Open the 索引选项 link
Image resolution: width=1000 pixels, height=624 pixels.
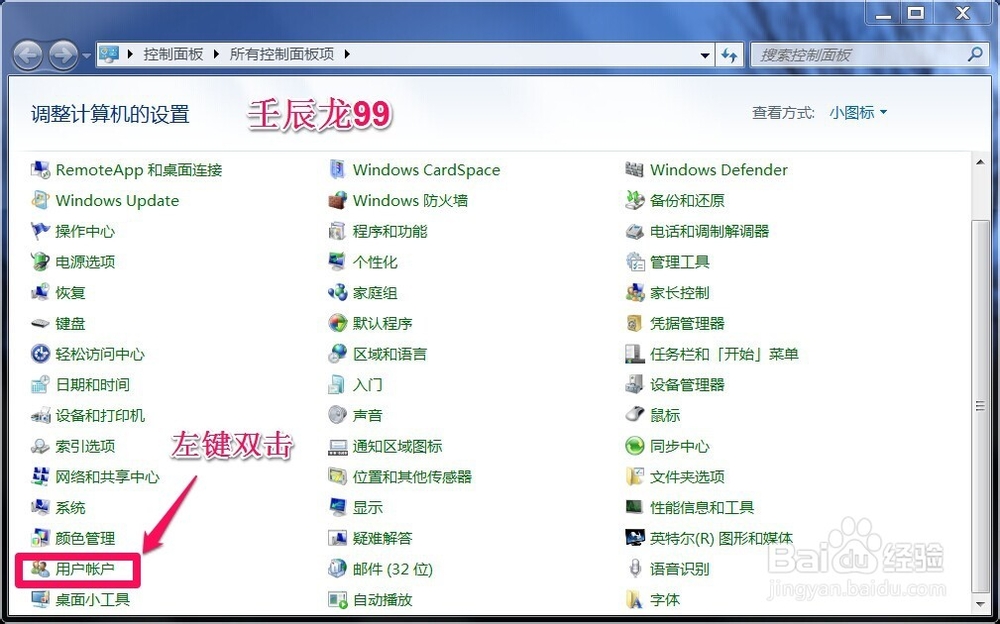85,446
